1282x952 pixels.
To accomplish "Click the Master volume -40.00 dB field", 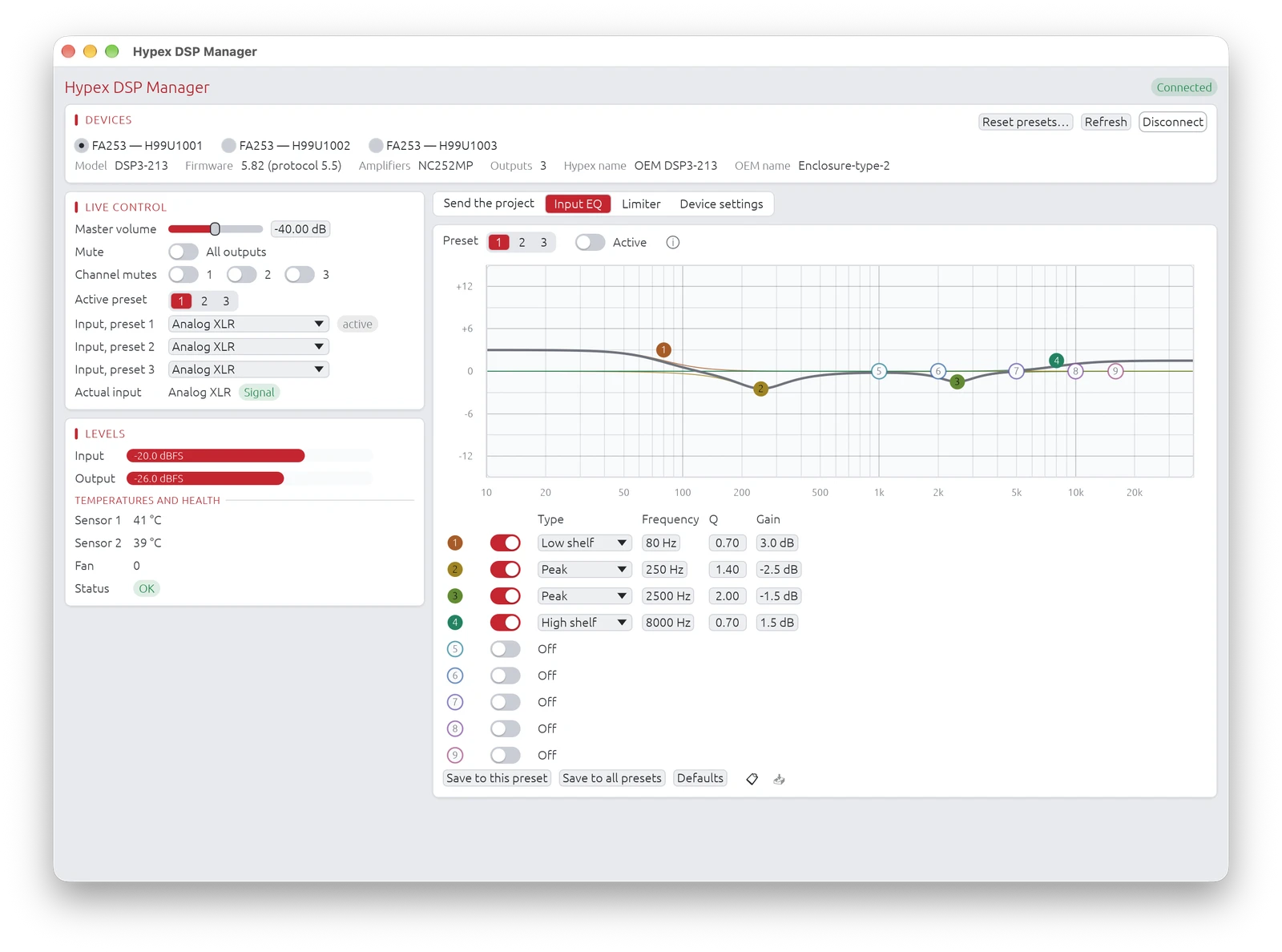I will coord(300,229).
